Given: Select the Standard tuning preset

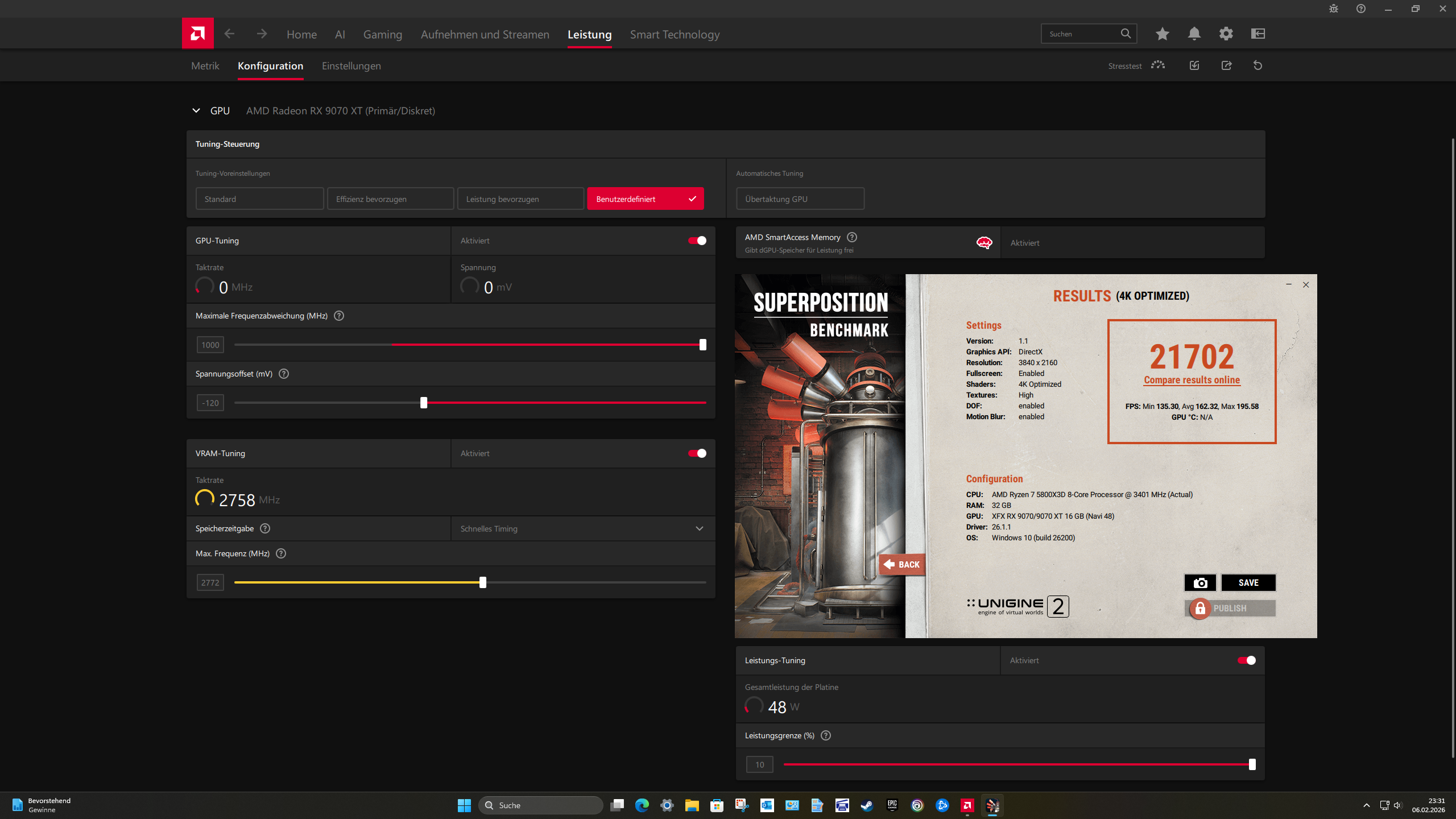Looking at the screenshot, I should click(259, 199).
